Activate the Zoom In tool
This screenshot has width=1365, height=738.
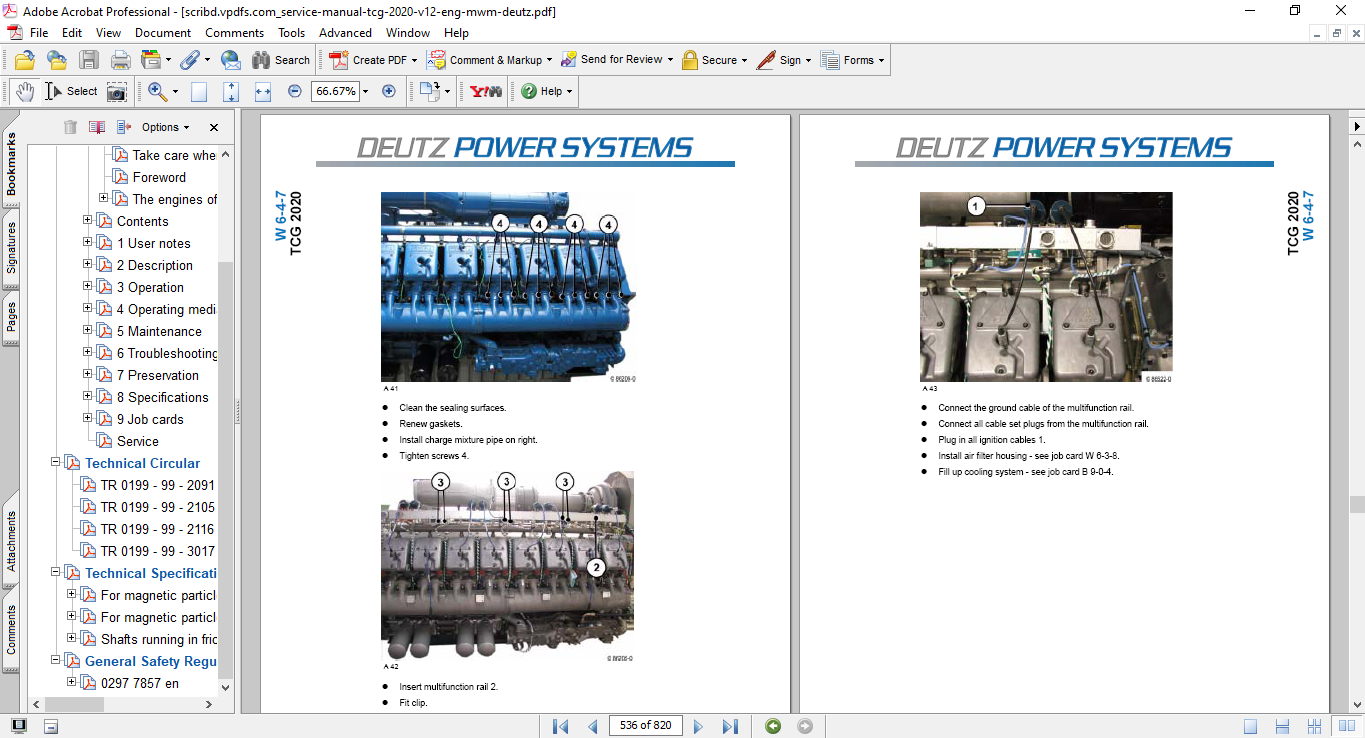point(156,91)
